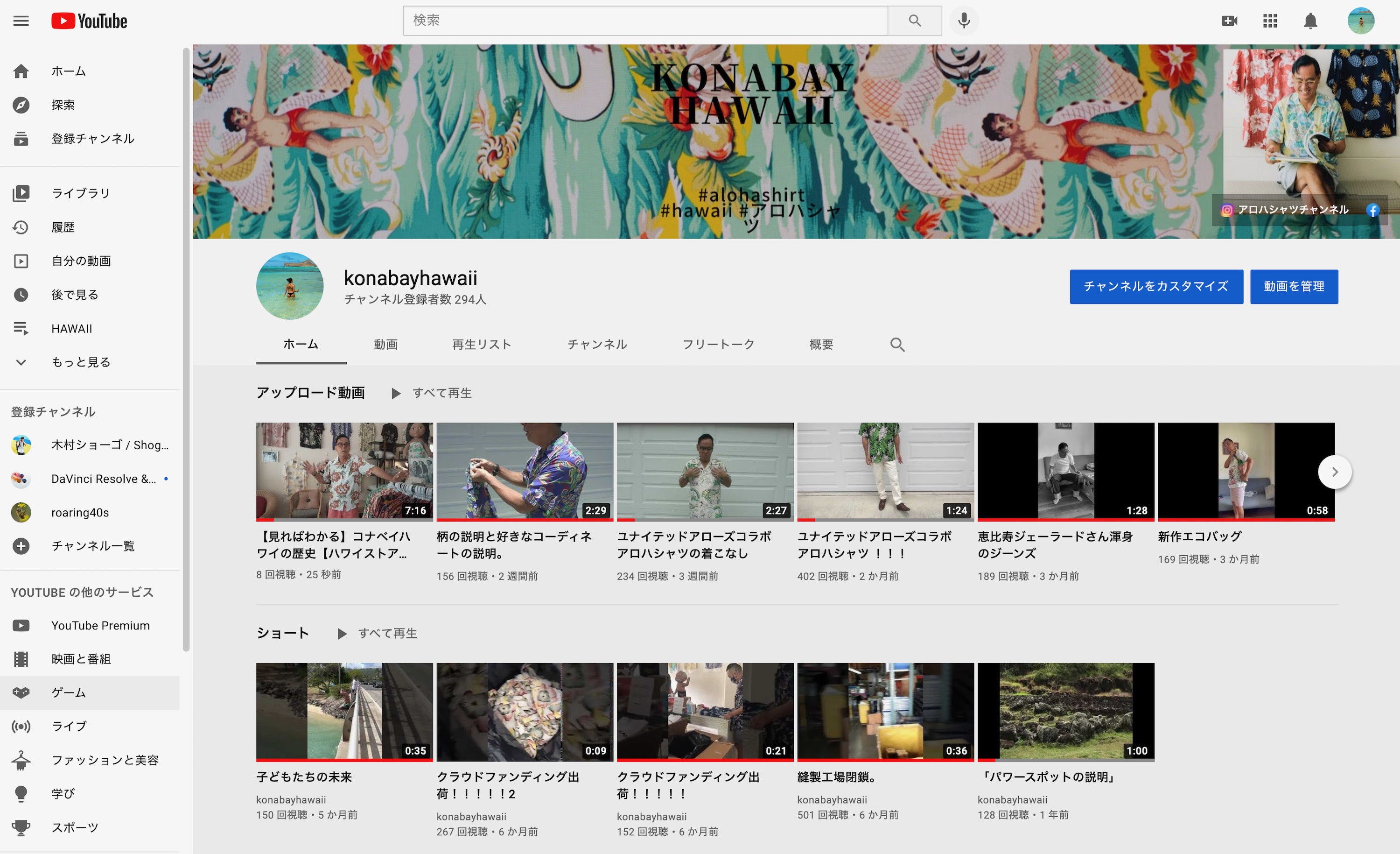
Task: Expand もっと見る in the sidebar
Action: [81, 362]
